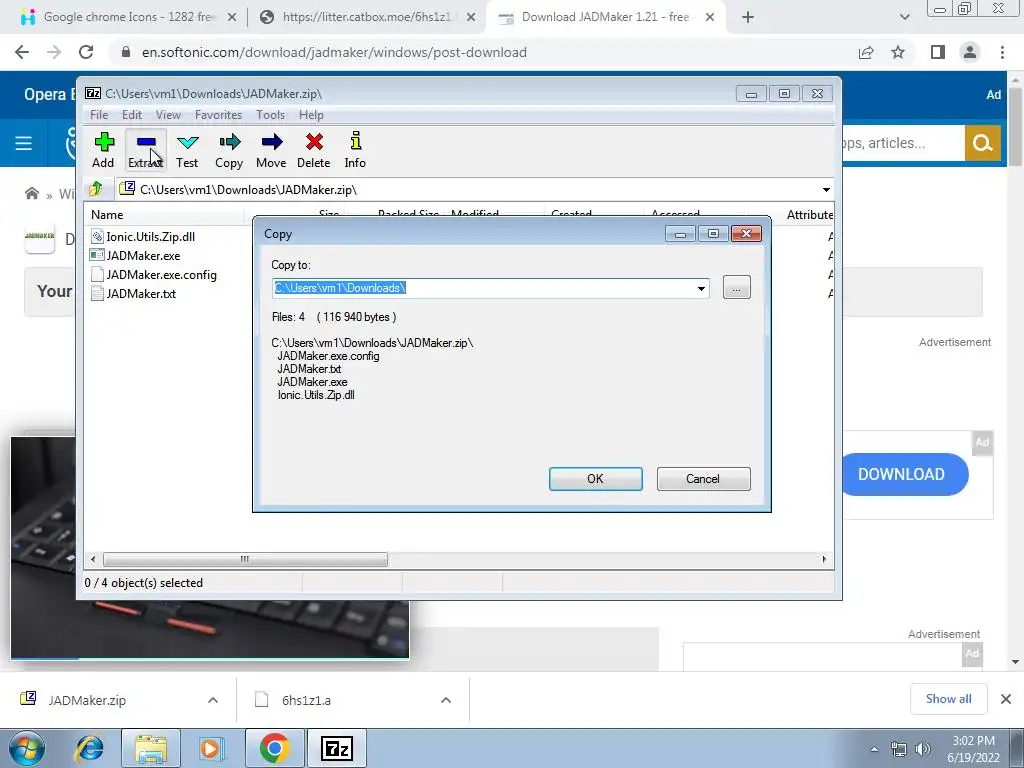
Task: Go forward in Chrome browser
Action: tap(54, 52)
